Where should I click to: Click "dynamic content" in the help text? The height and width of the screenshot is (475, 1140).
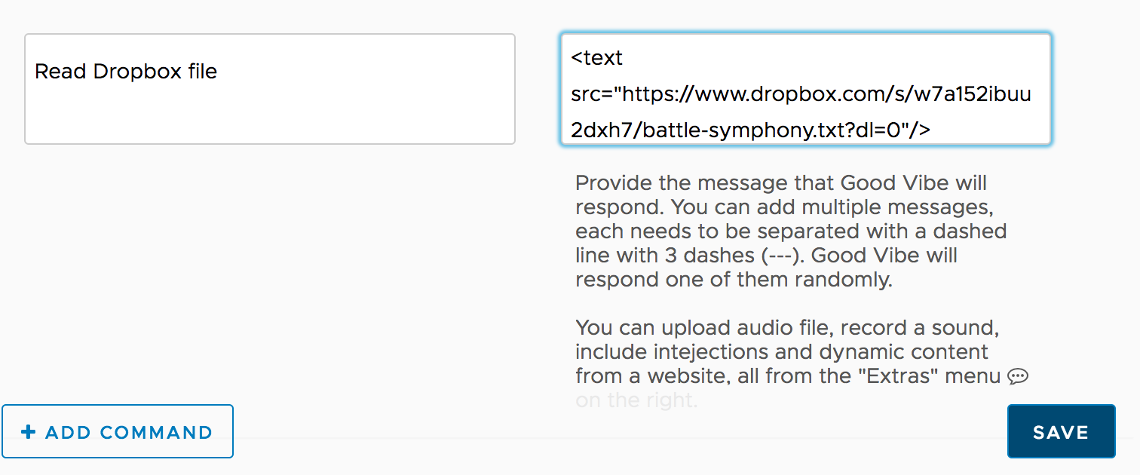(920, 352)
